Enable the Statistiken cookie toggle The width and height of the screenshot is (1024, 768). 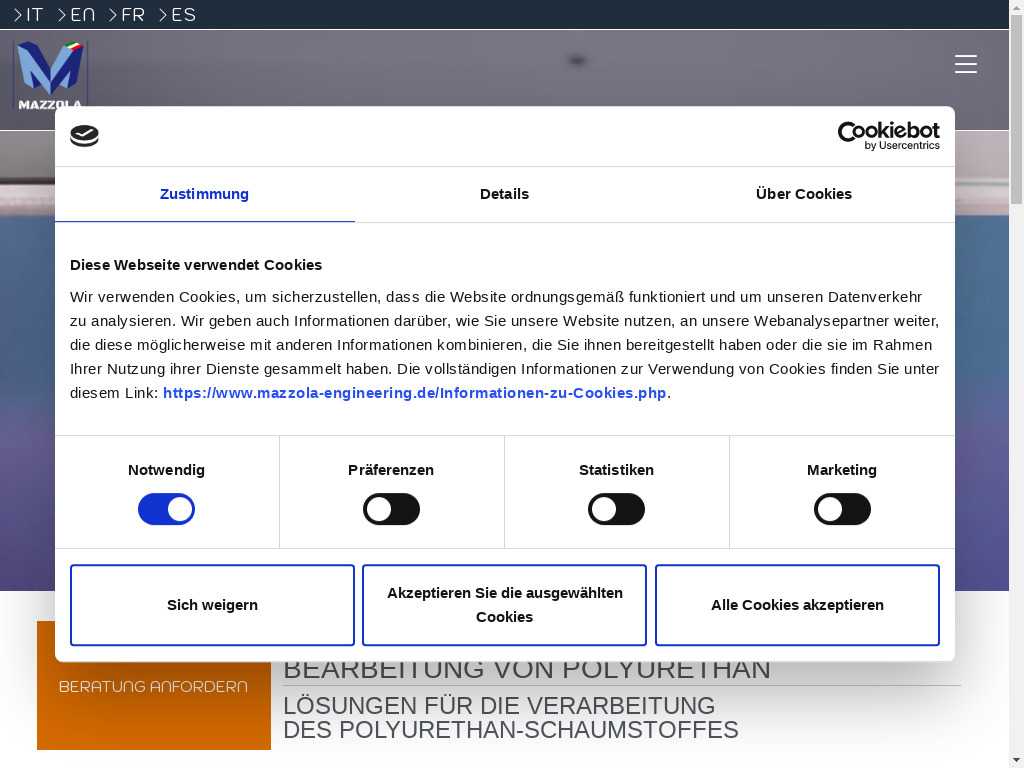click(x=616, y=509)
